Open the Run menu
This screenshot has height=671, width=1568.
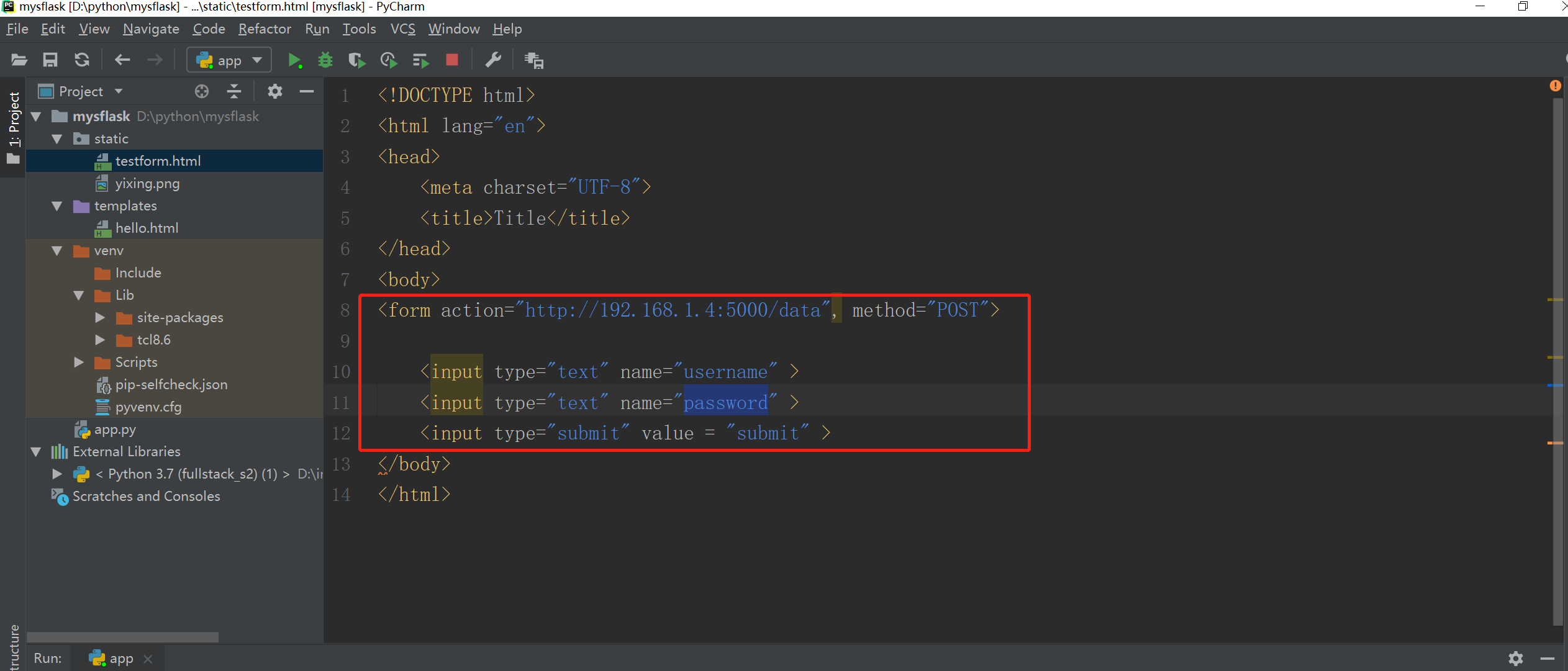pyautogui.click(x=317, y=28)
